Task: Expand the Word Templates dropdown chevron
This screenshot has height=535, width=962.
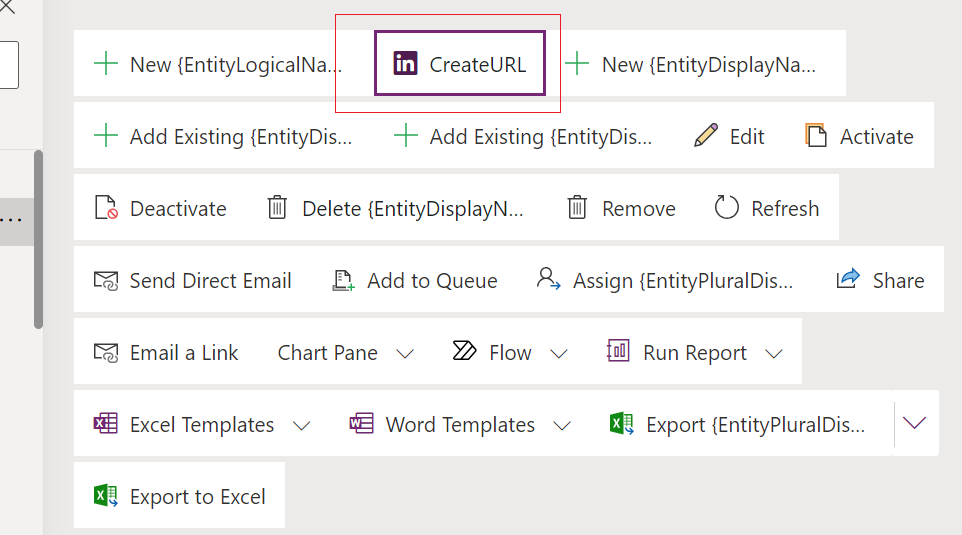Action: (562, 425)
